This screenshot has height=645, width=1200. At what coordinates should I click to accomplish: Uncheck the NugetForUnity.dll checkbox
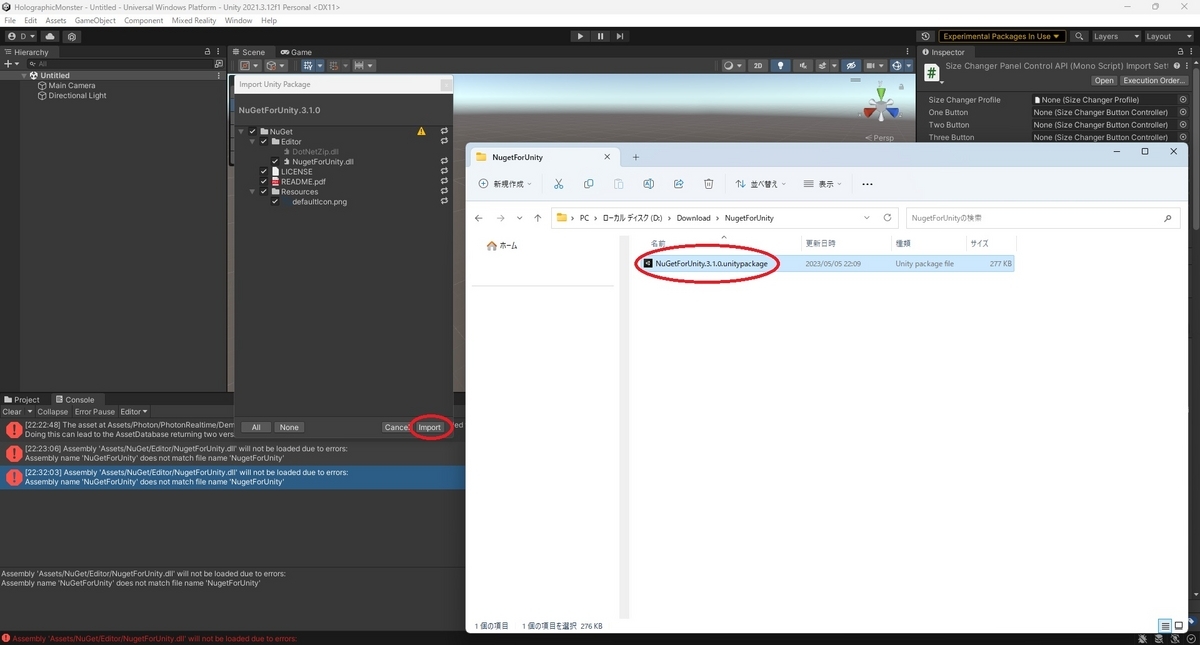(275, 161)
